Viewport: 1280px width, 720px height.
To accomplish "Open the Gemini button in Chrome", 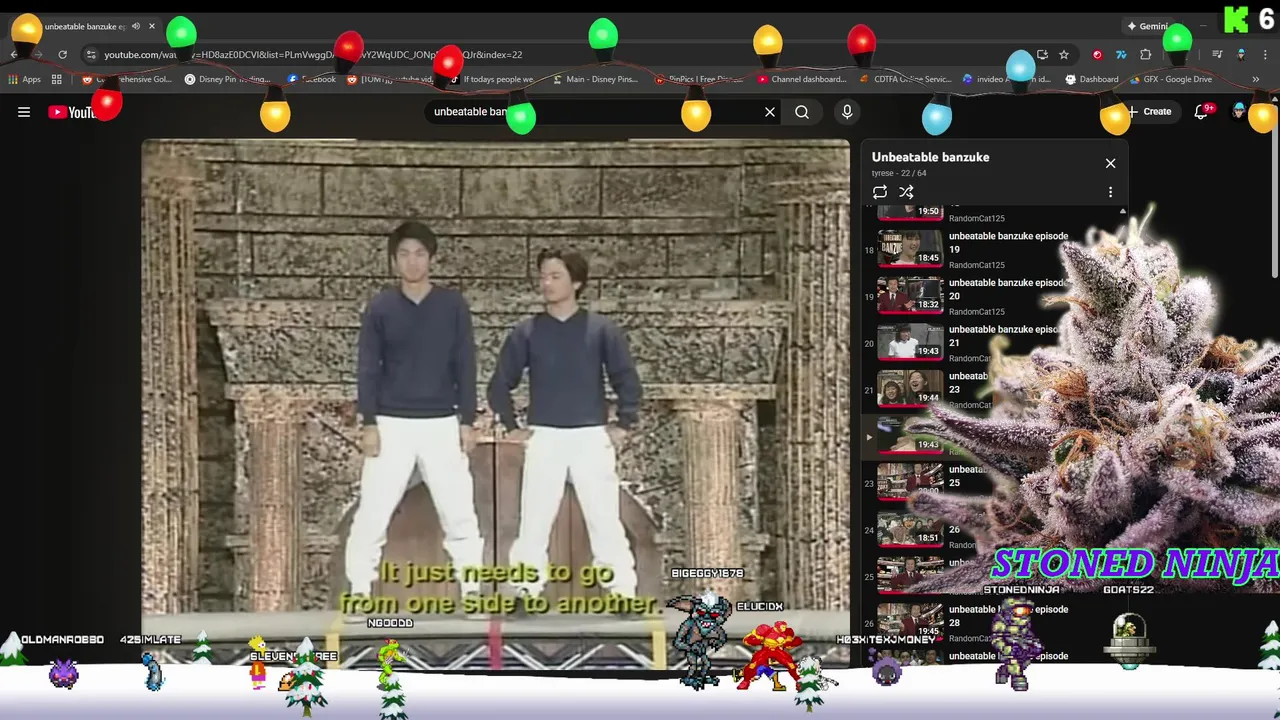I will (1148, 26).
